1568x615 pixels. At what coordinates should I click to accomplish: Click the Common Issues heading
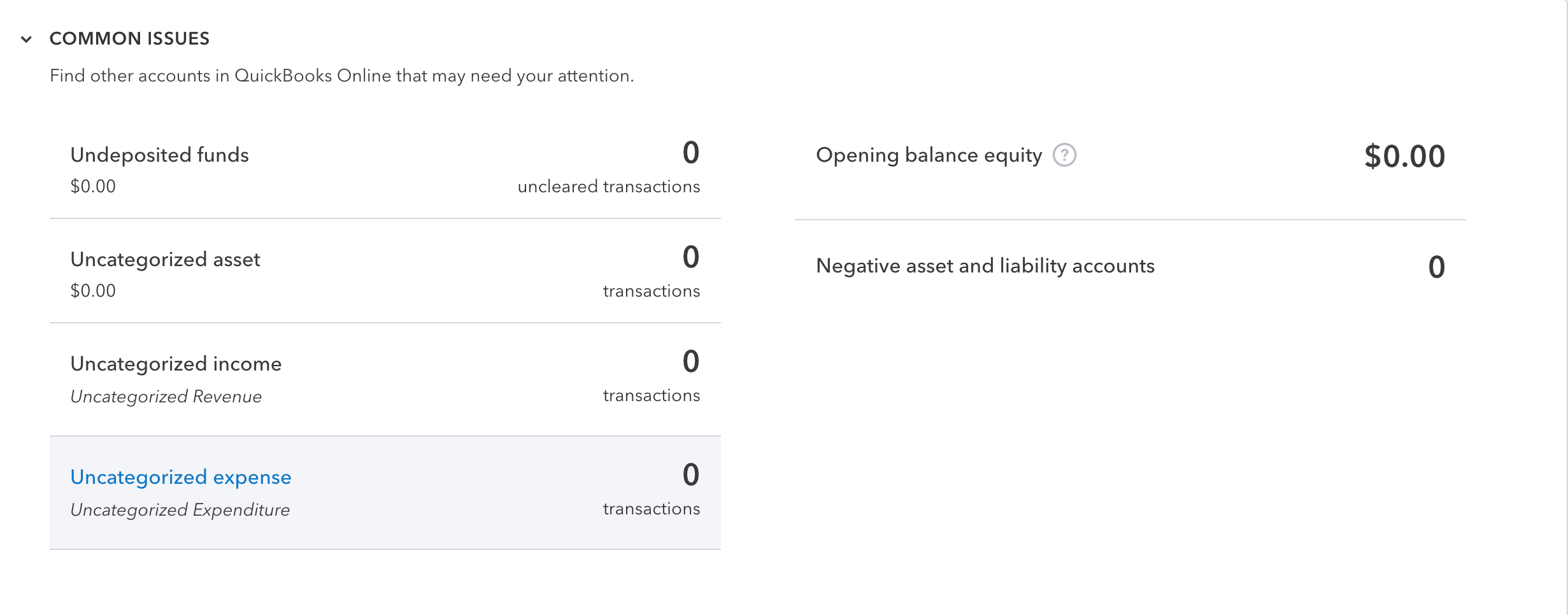[129, 39]
